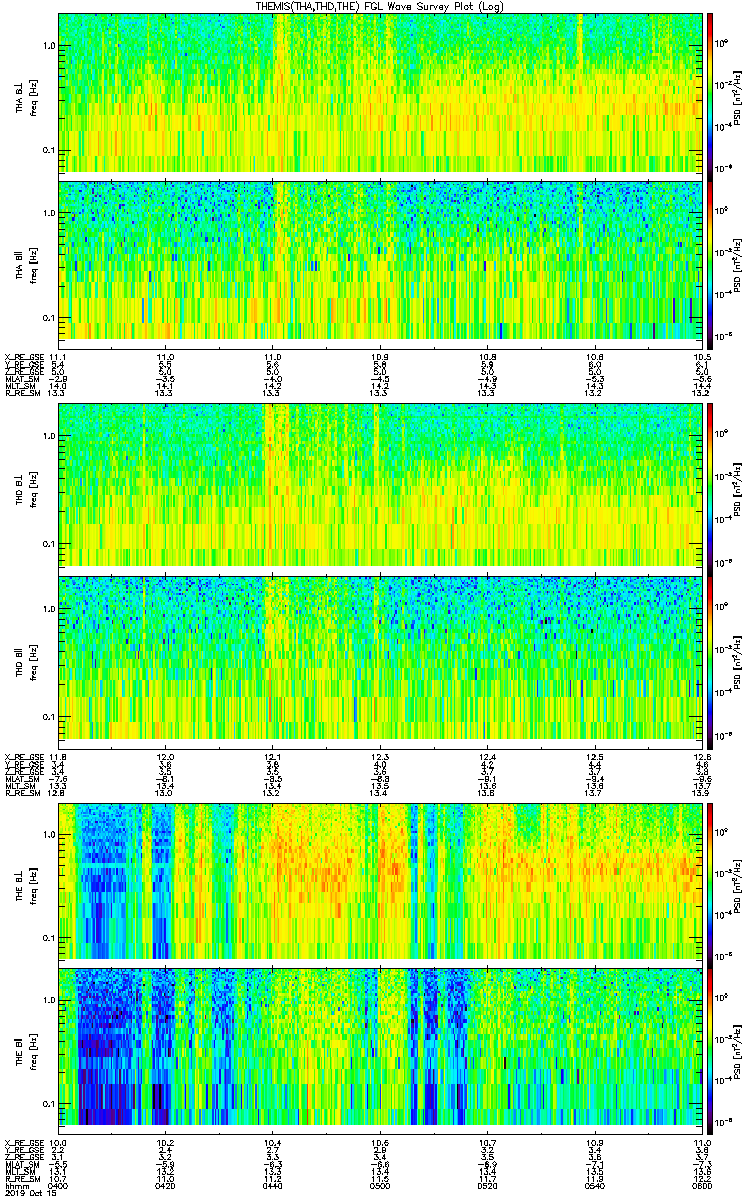Click R_RE_SM row label under the THA panels

[21, 394]
